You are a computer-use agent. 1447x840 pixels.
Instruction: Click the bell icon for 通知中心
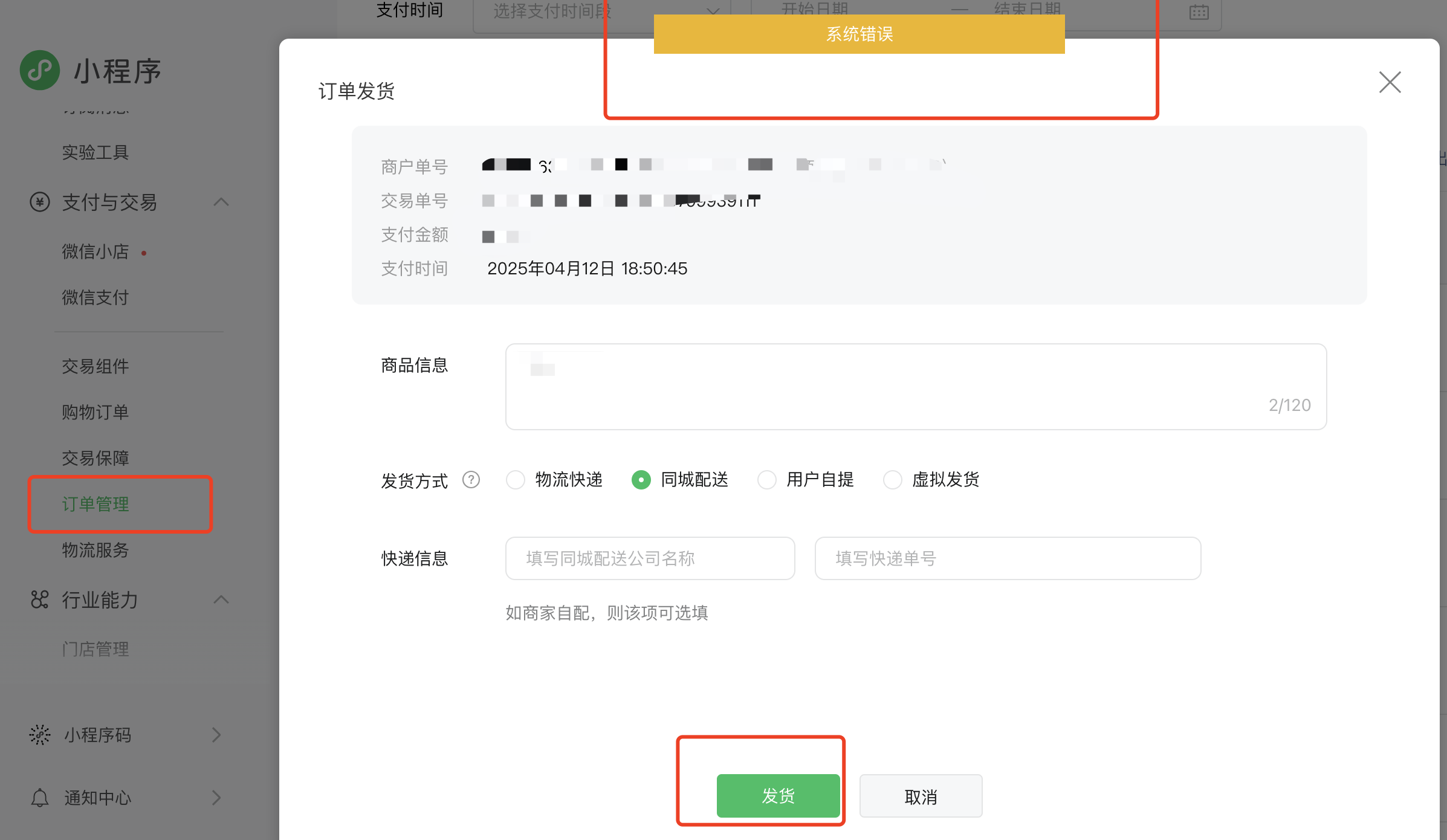40,798
